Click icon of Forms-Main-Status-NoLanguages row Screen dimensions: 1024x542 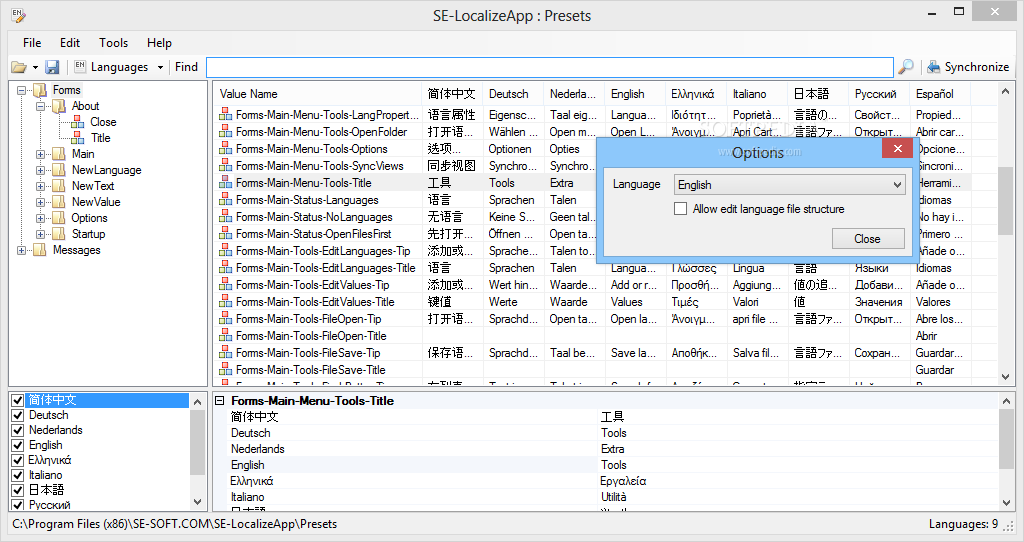point(225,217)
